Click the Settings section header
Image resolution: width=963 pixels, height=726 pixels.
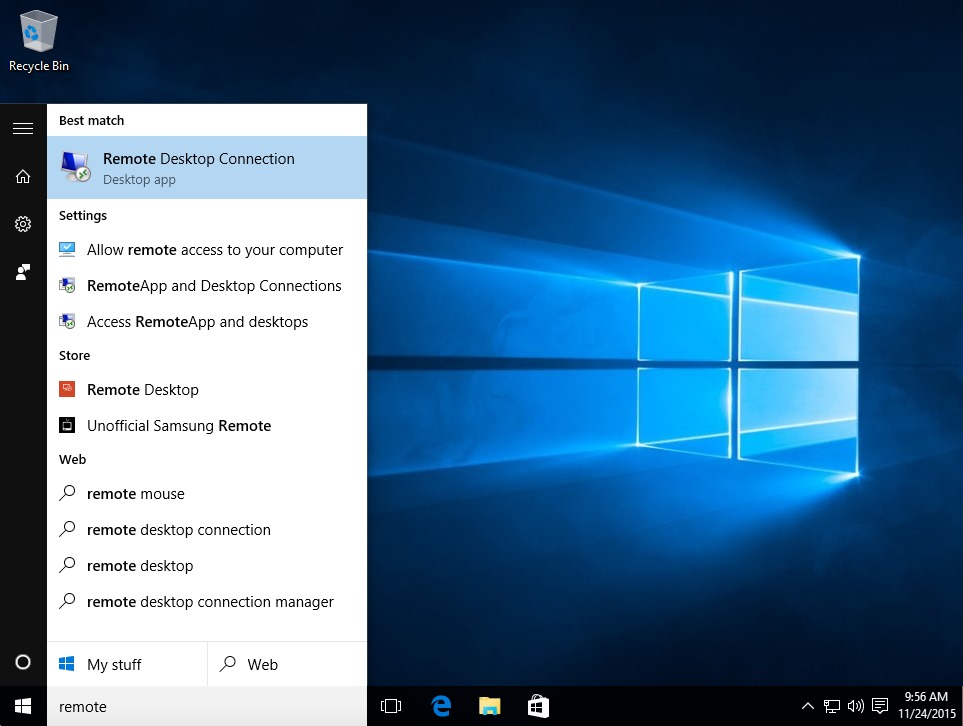(x=83, y=216)
